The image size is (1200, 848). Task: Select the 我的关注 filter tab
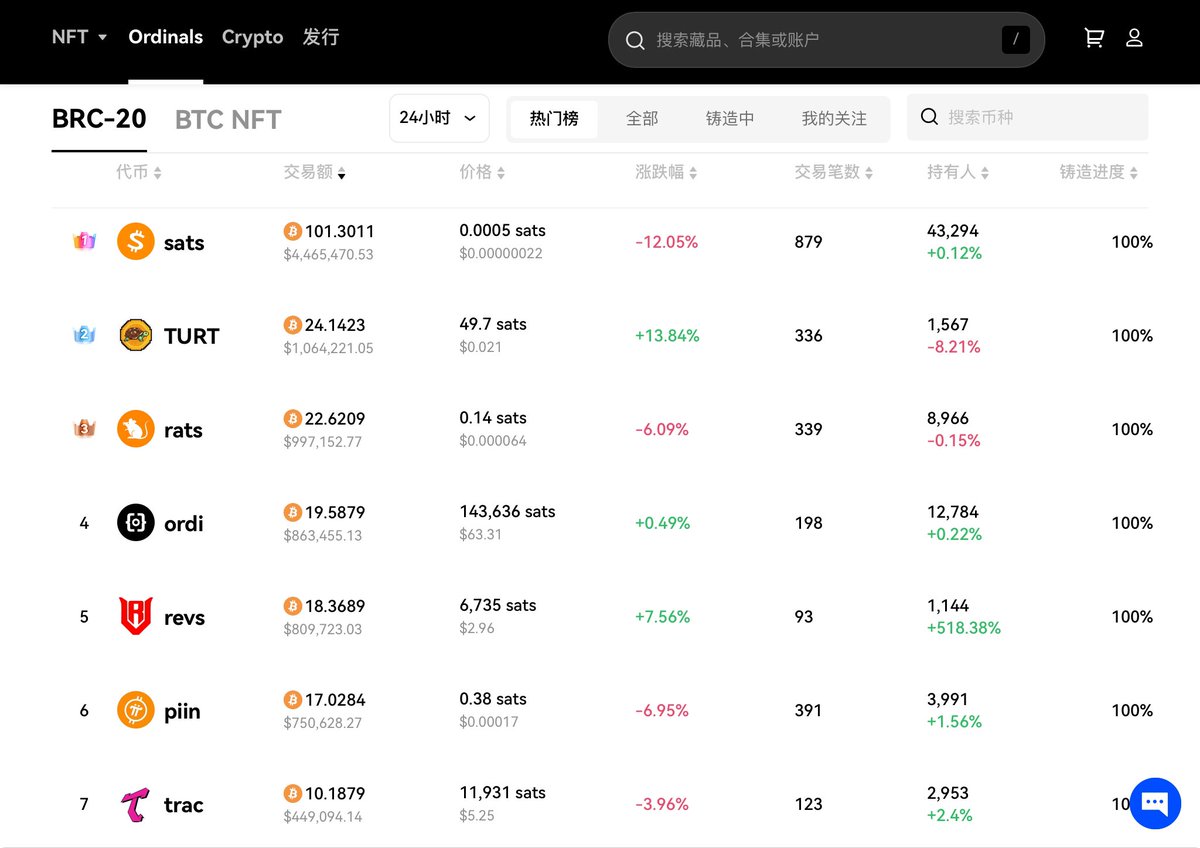[834, 118]
